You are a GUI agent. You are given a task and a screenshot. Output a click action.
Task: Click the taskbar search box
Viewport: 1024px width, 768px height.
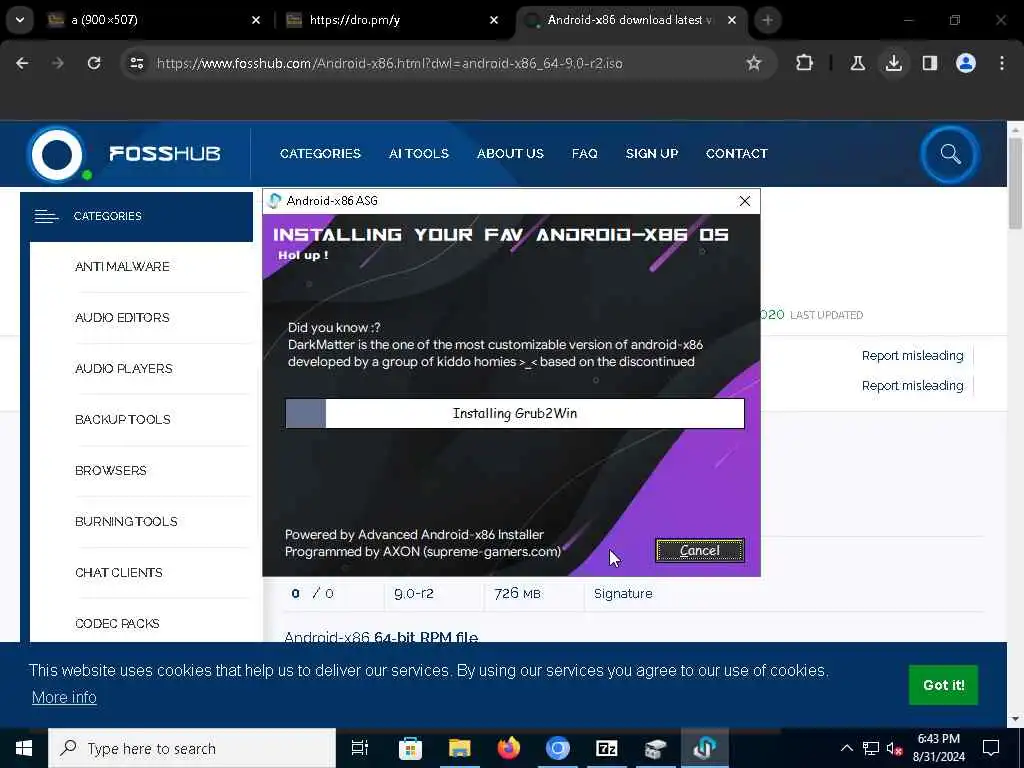(x=192, y=748)
